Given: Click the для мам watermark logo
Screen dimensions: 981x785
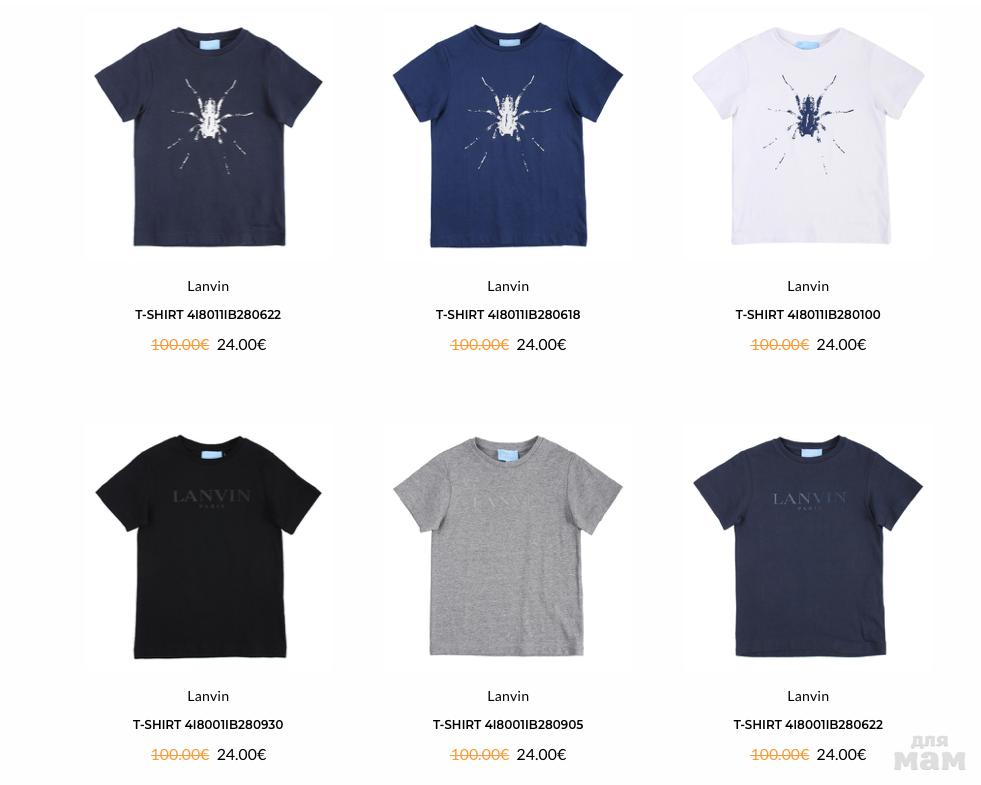Looking at the screenshot, I should pos(930,752).
